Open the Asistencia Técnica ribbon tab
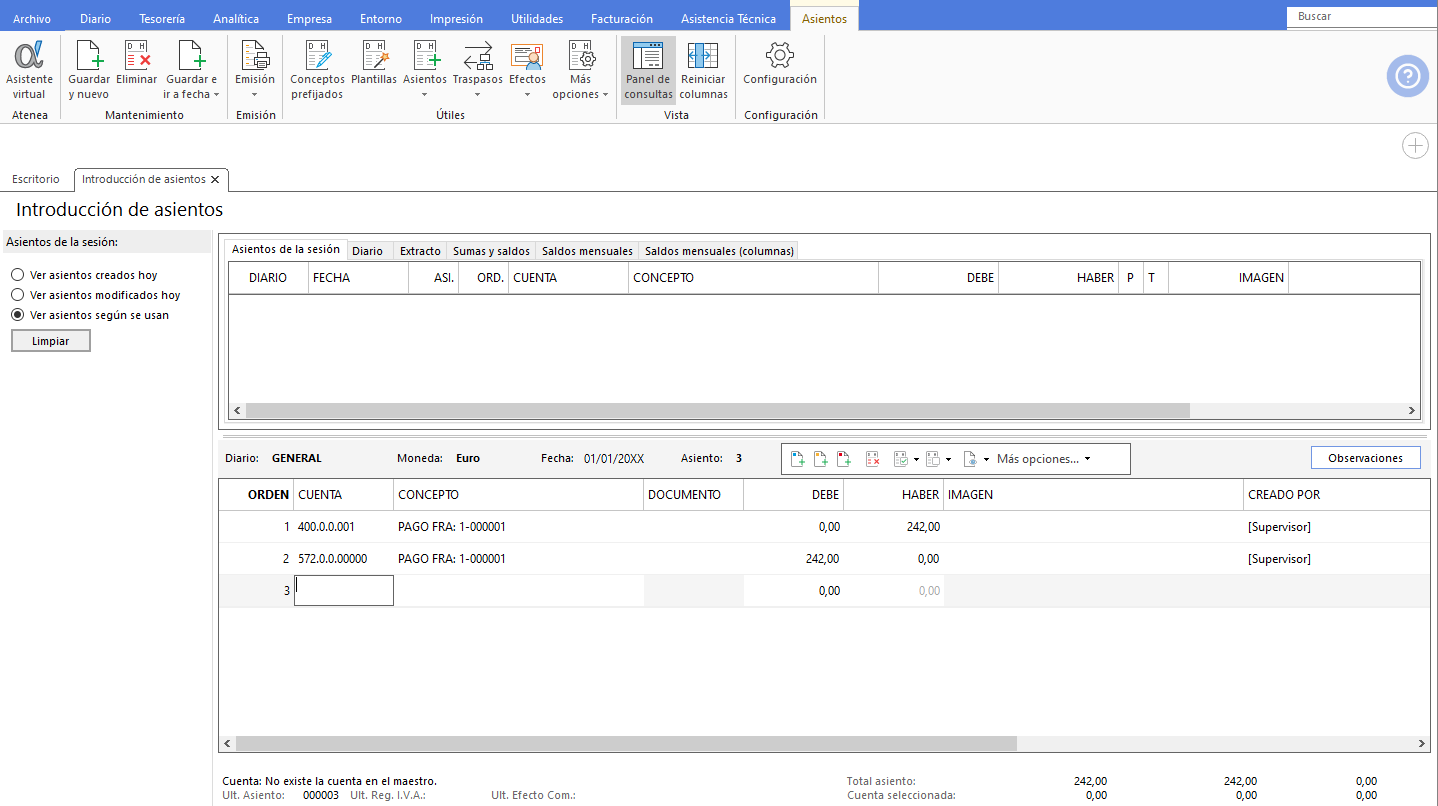Viewport: 1438px width, 806px height. coord(728,18)
